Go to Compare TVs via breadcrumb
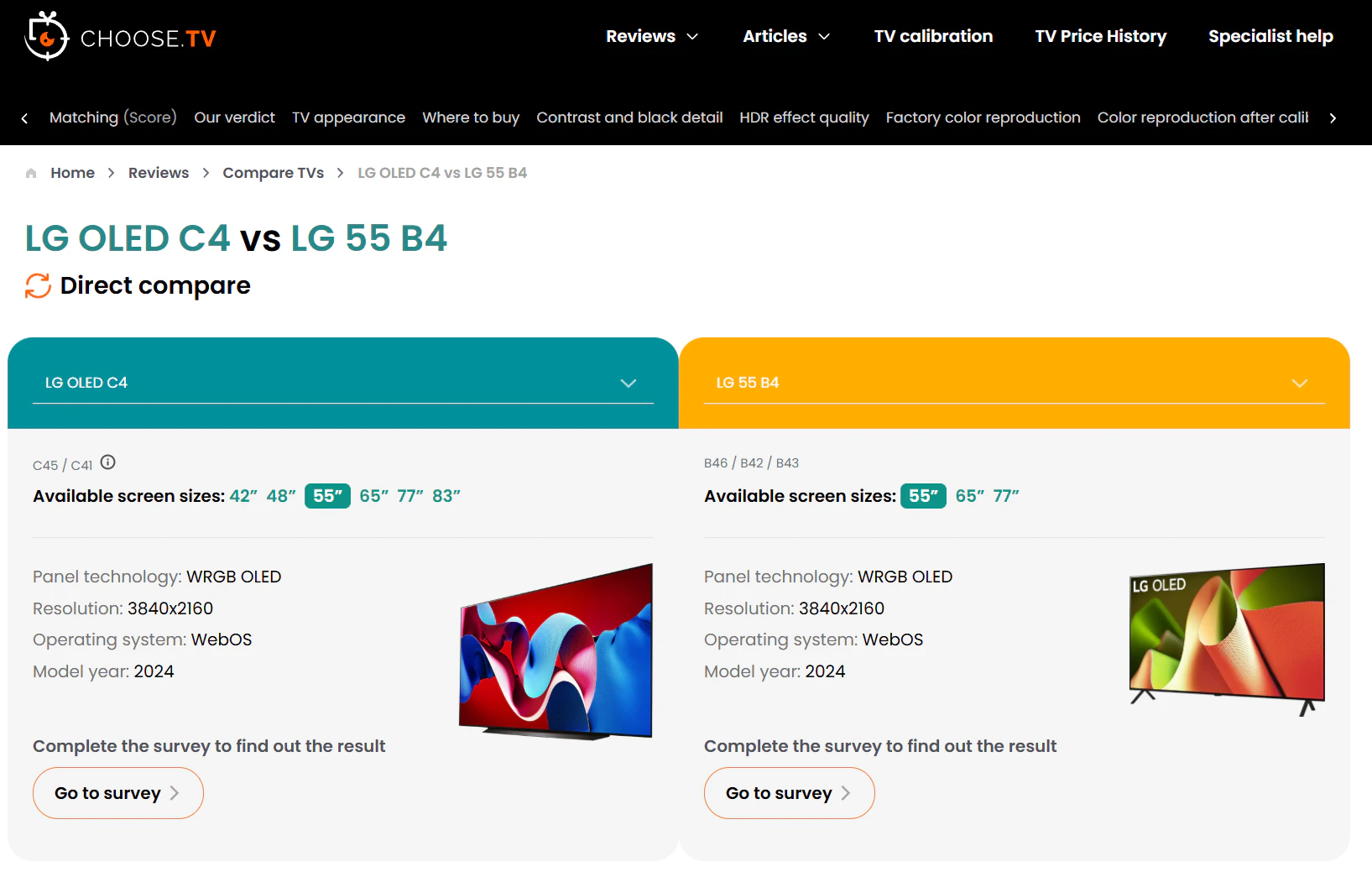The height and width of the screenshot is (877, 1372). pyautogui.click(x=273, y=173)
